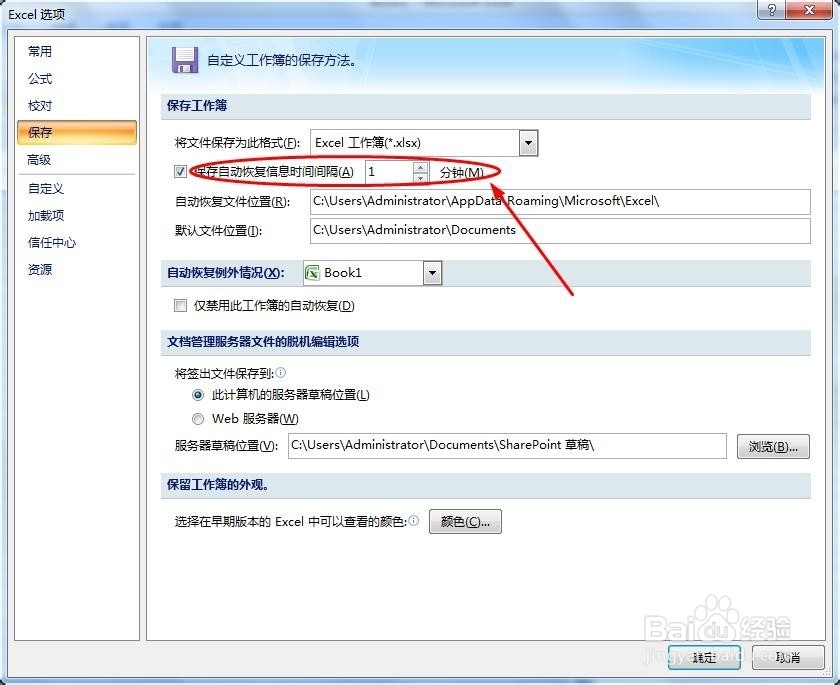Click info icon next to 将签出文件保存到
Screen dimensions: 840x685
click(281, 372)
